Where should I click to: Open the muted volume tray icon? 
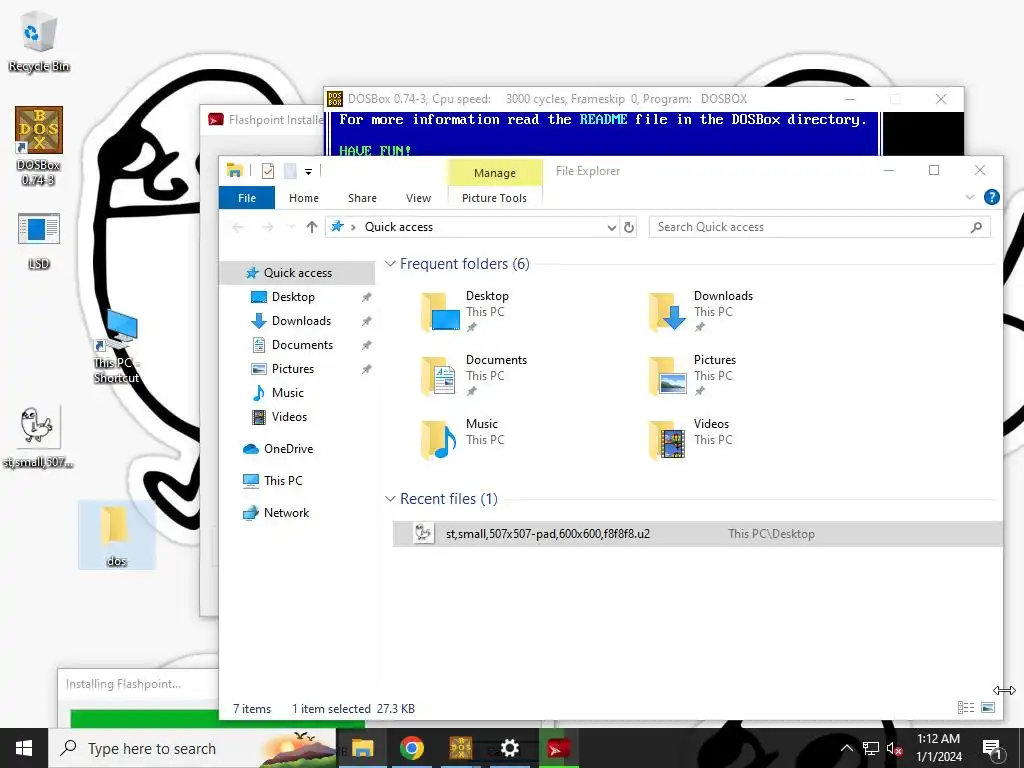pyautogui.click(x=894, y=748)
